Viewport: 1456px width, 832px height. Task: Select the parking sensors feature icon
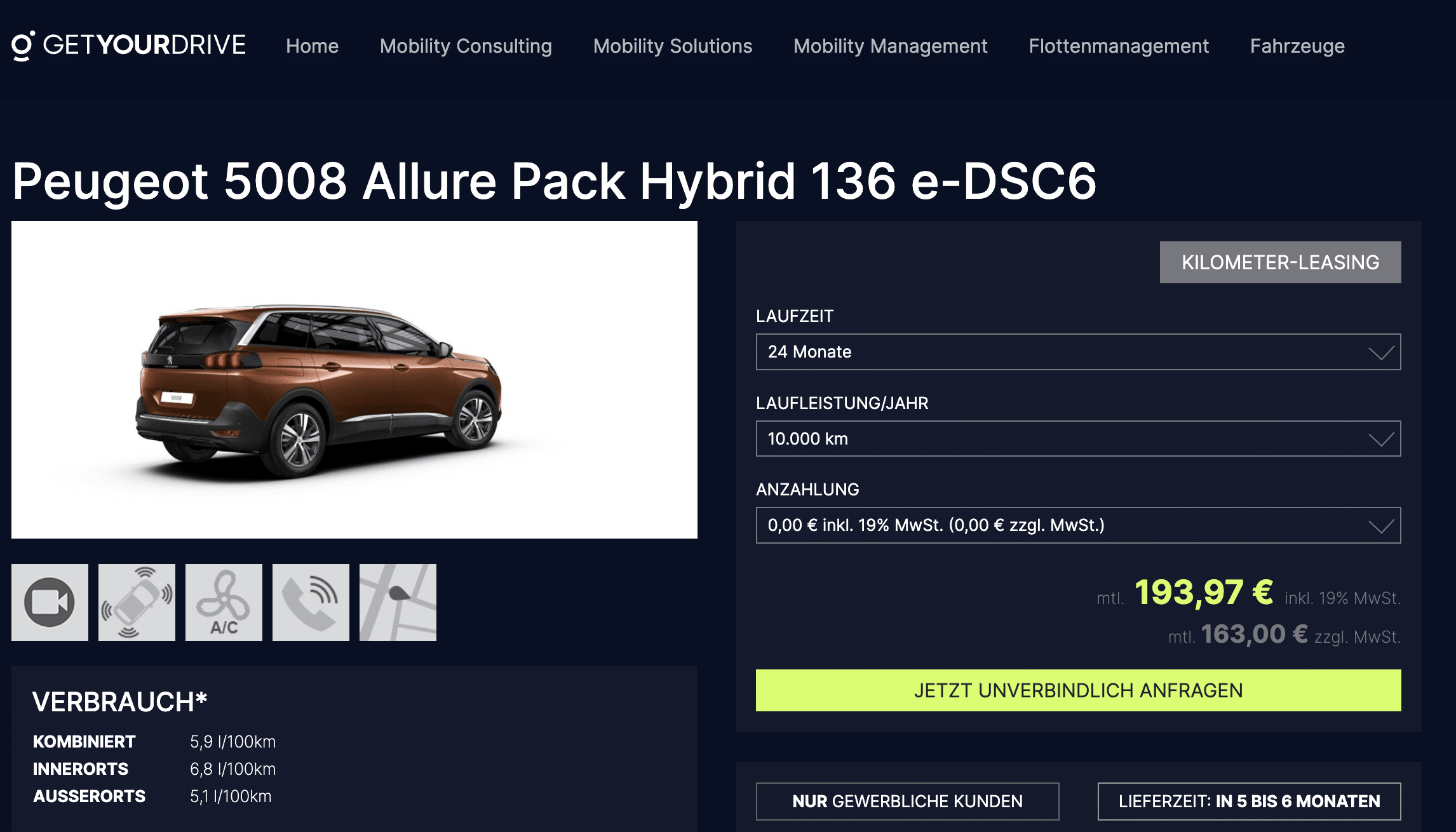137,602
